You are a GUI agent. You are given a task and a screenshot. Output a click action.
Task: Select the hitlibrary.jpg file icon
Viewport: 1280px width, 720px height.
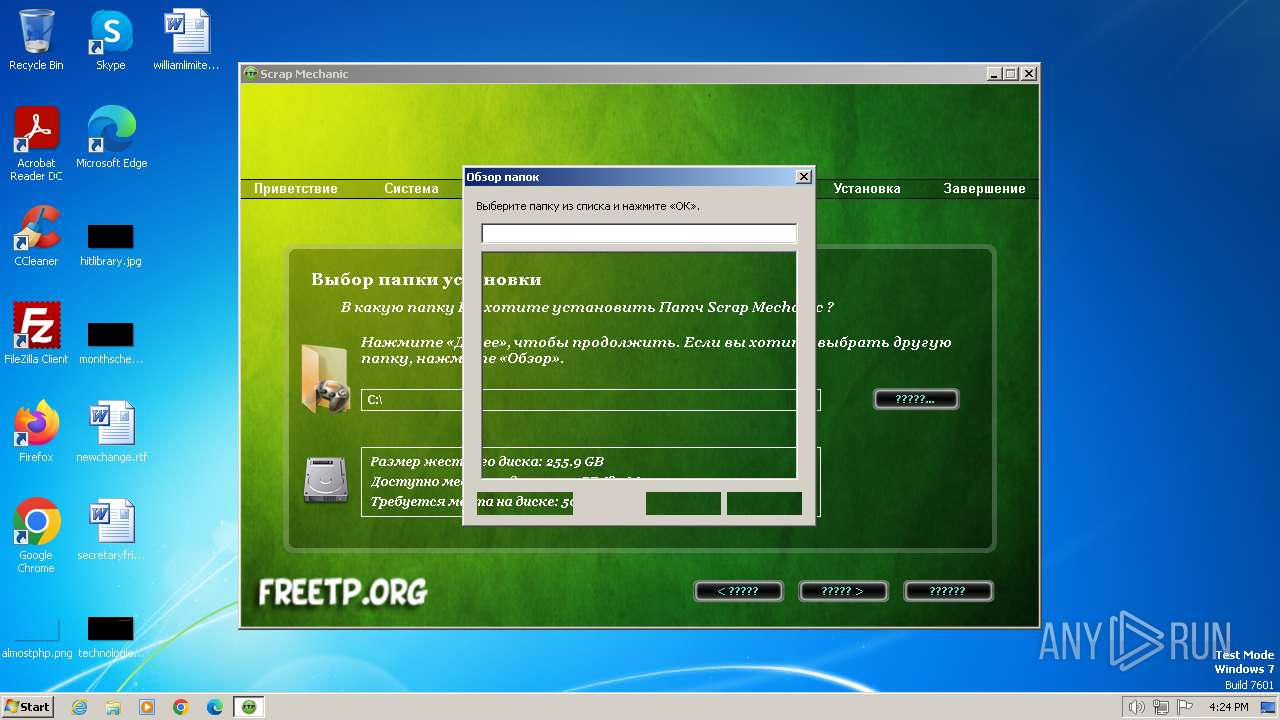tap(111, 245)
